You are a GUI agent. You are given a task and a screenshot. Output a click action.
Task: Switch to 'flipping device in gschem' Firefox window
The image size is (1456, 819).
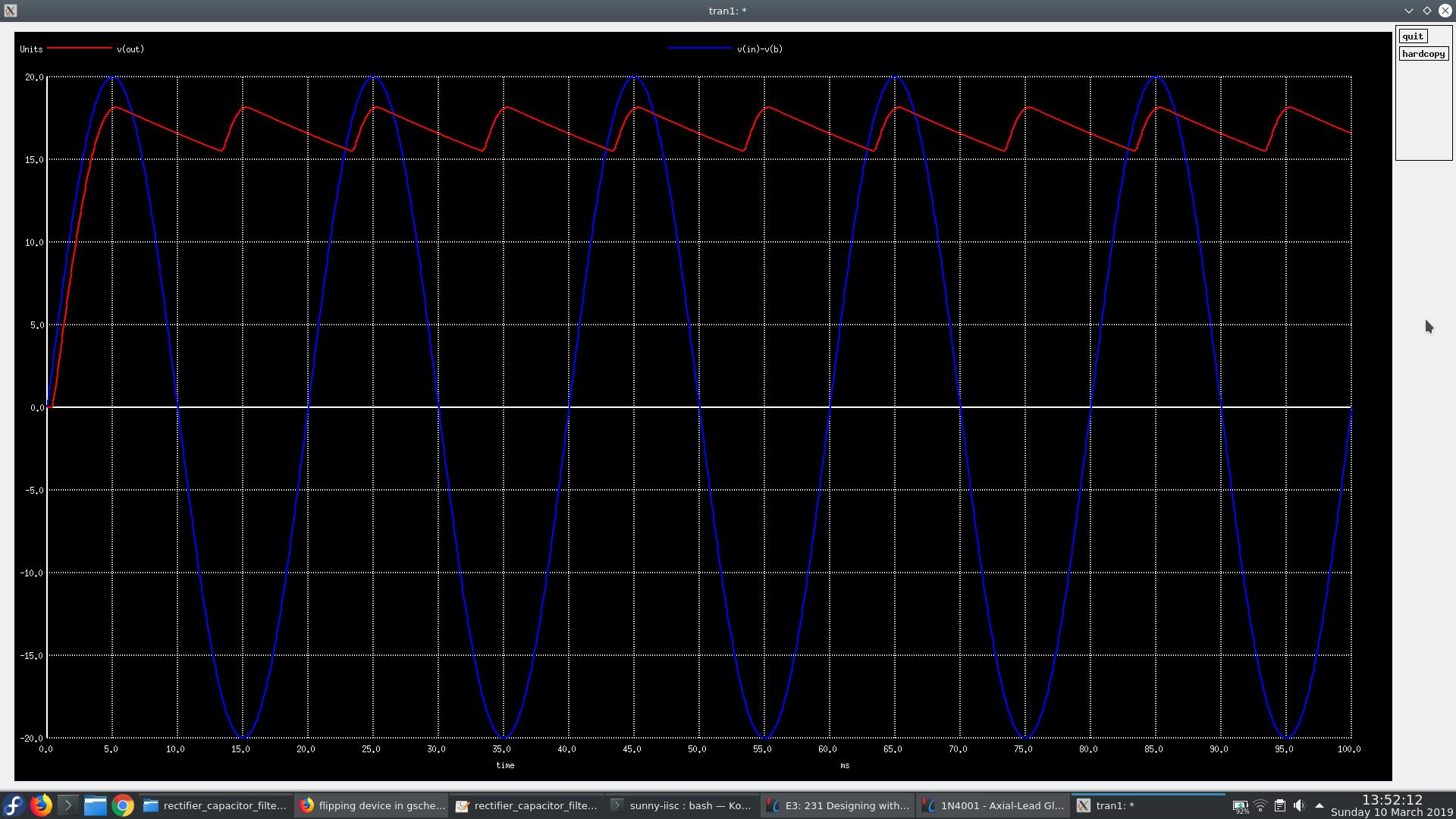coord(372,805)
